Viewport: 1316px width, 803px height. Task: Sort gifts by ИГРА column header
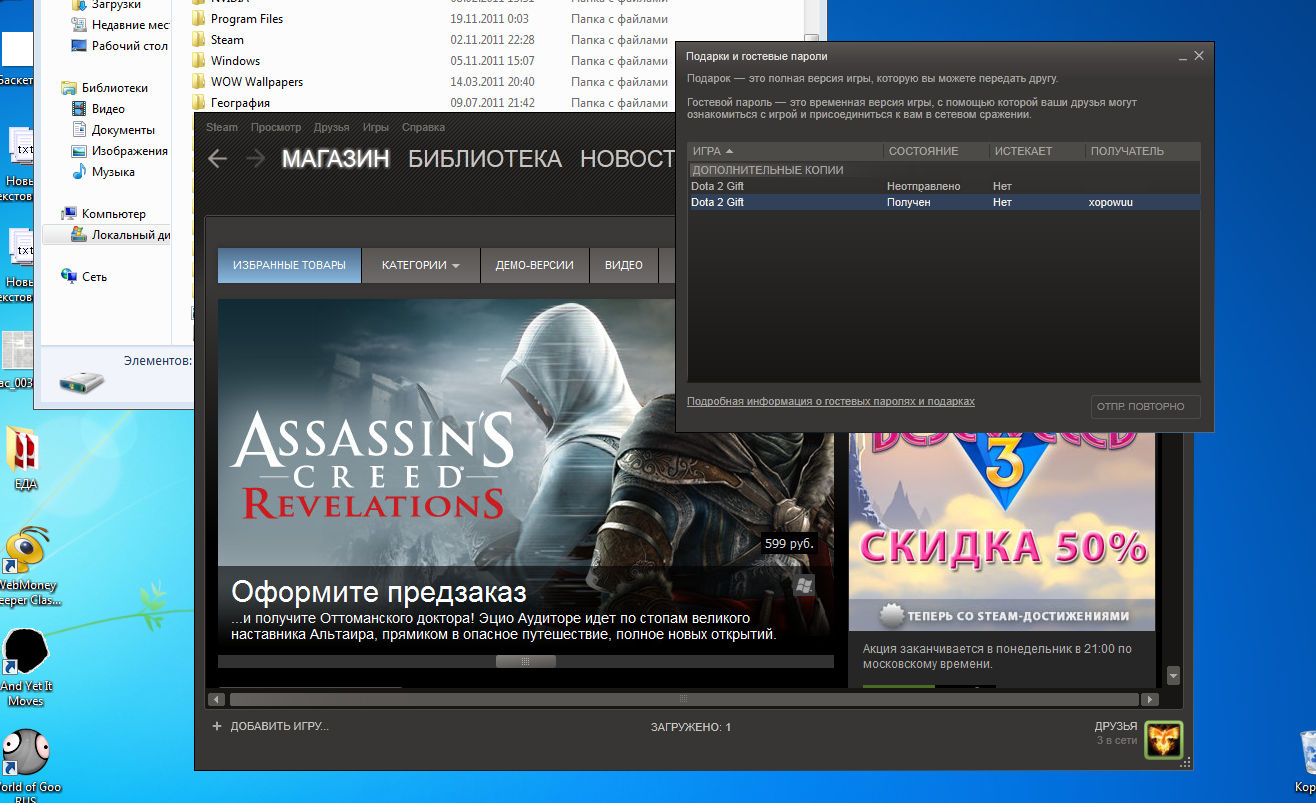click(785, 151)
